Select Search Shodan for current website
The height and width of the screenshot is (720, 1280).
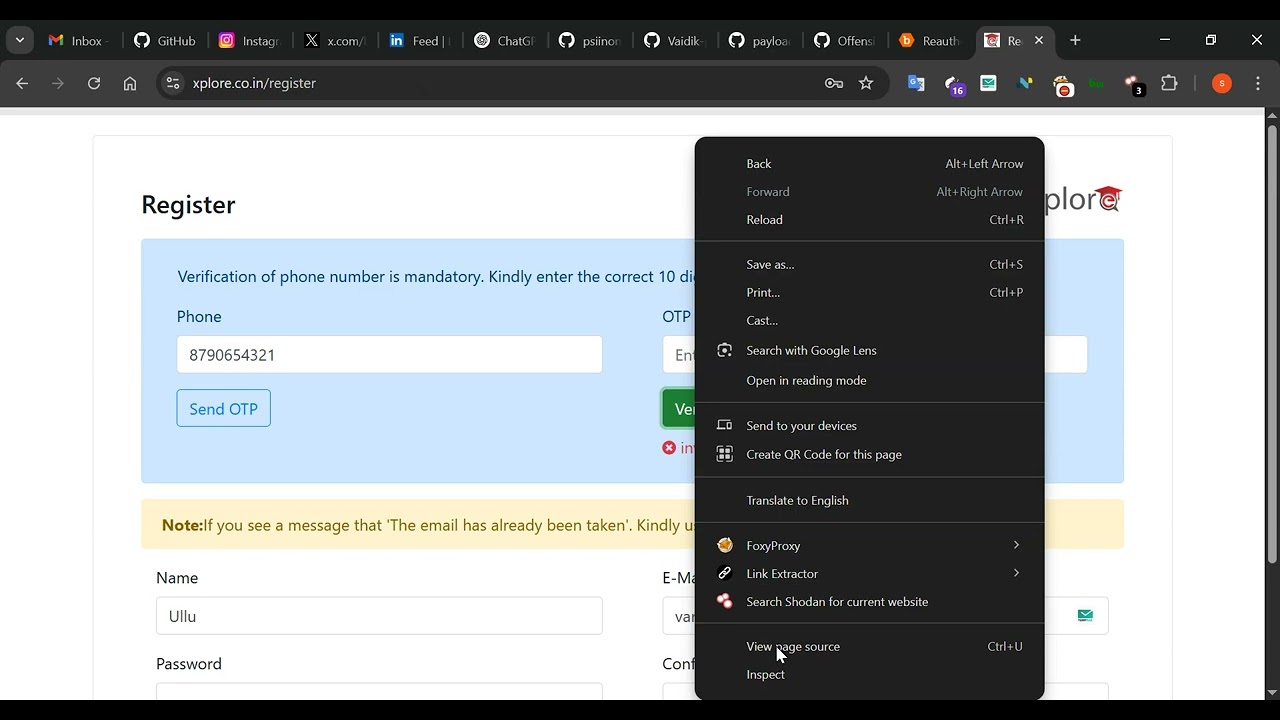869,602
